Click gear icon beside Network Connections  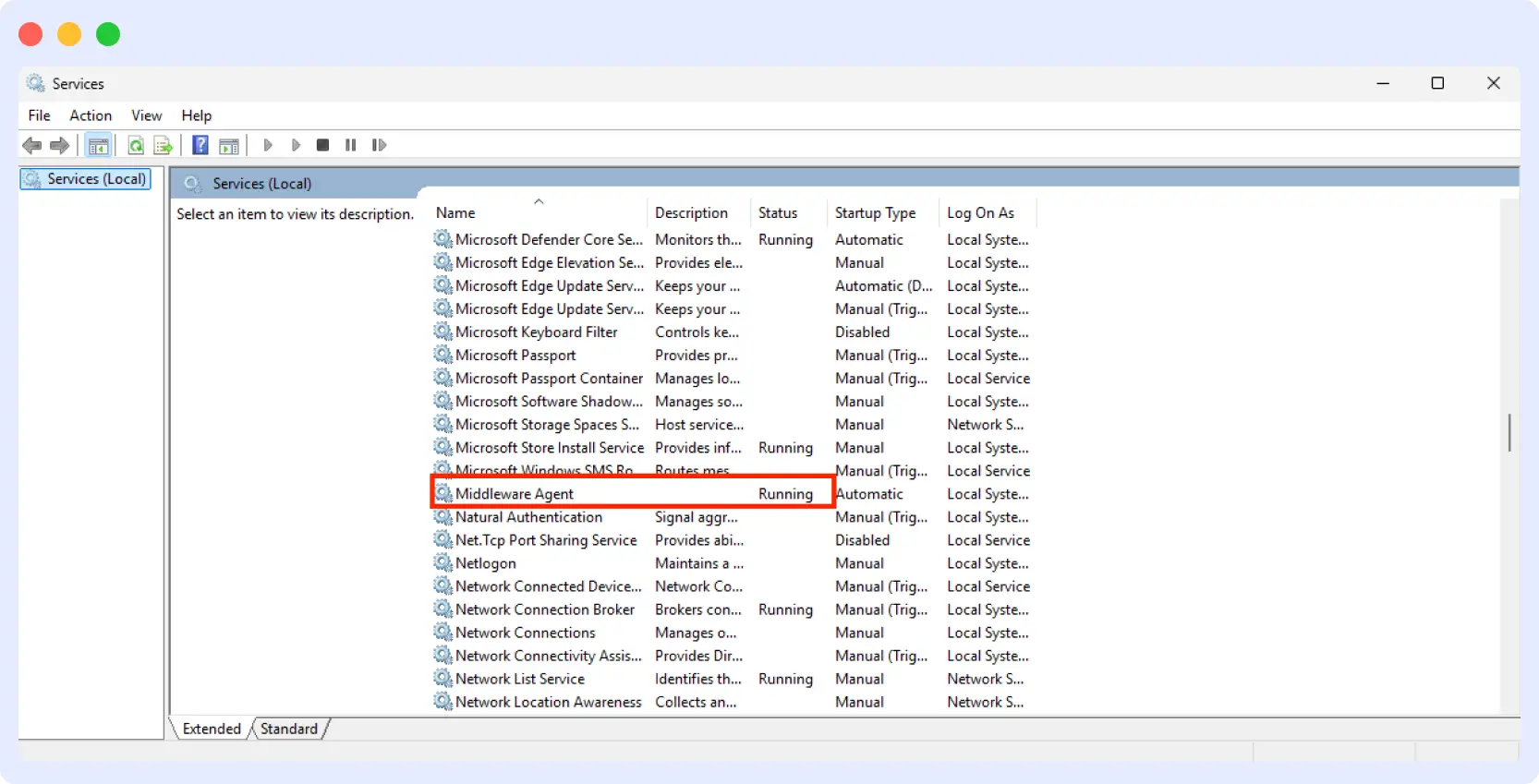tap(443, 632)
